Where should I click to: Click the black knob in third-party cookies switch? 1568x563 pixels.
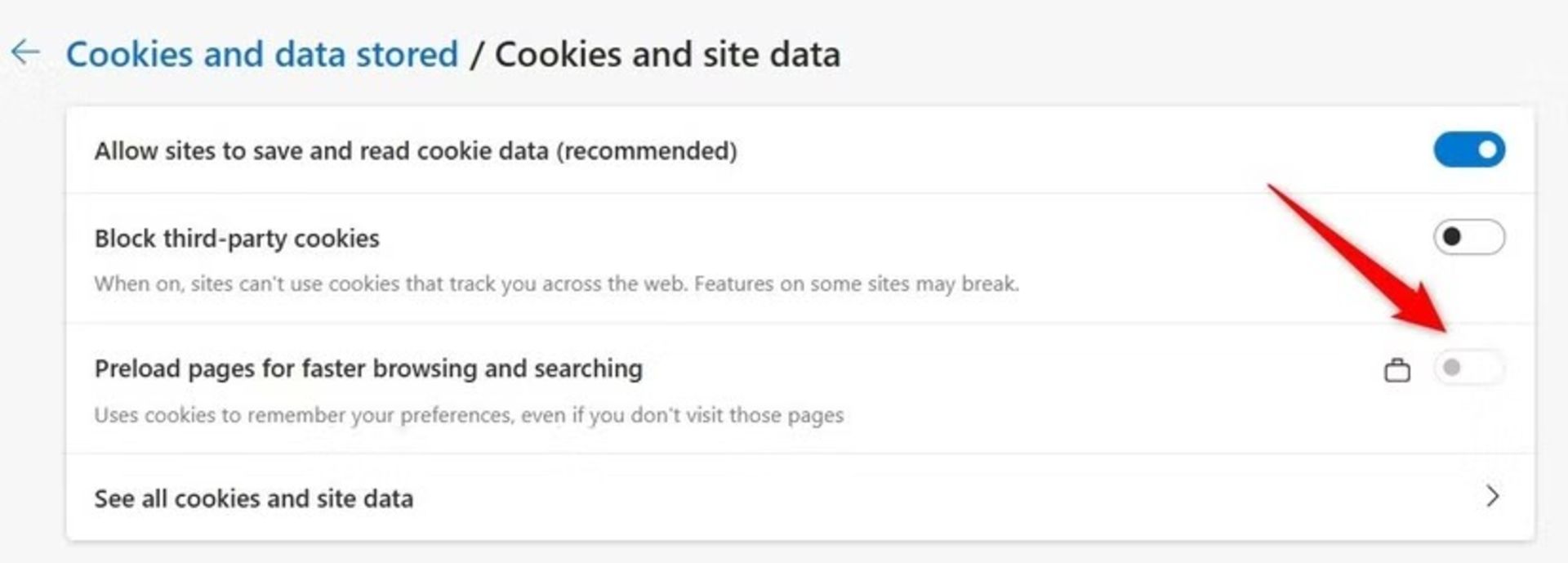click(1452, 237)
